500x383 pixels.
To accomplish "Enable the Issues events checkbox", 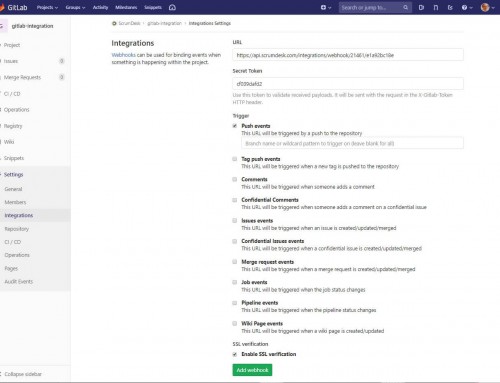I will coord(235,221).
